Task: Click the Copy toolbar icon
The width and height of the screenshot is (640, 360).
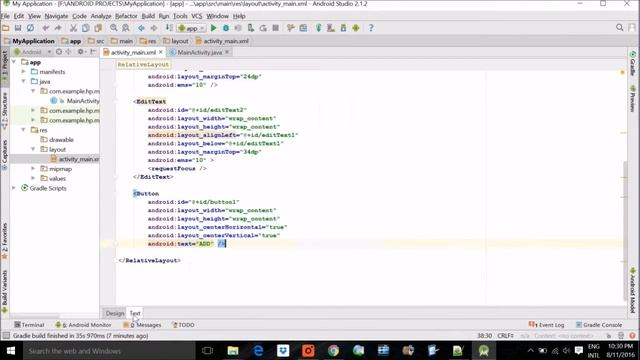Action: (x=85, y=28)
